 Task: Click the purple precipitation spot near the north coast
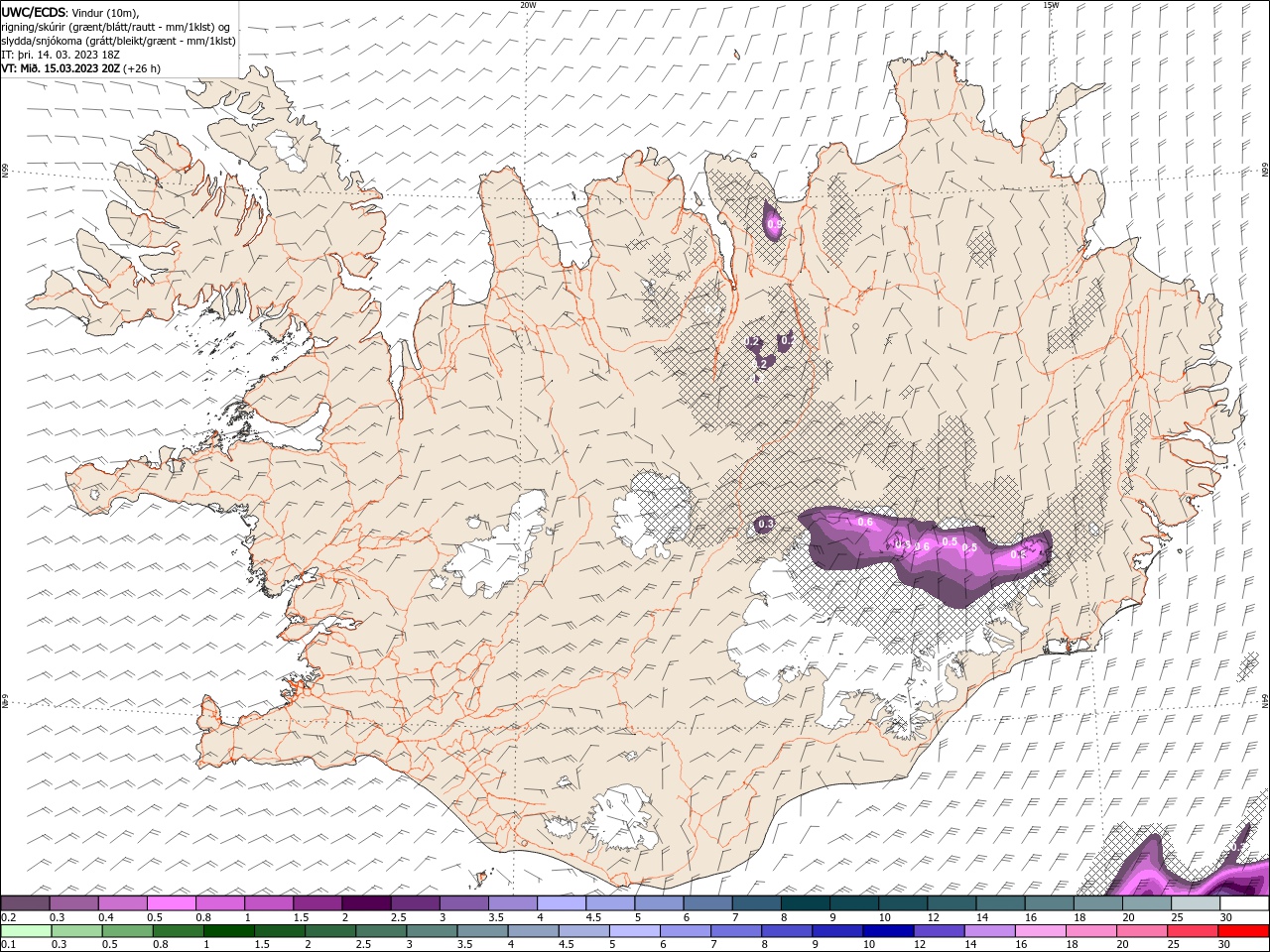(x=773, y=221)
